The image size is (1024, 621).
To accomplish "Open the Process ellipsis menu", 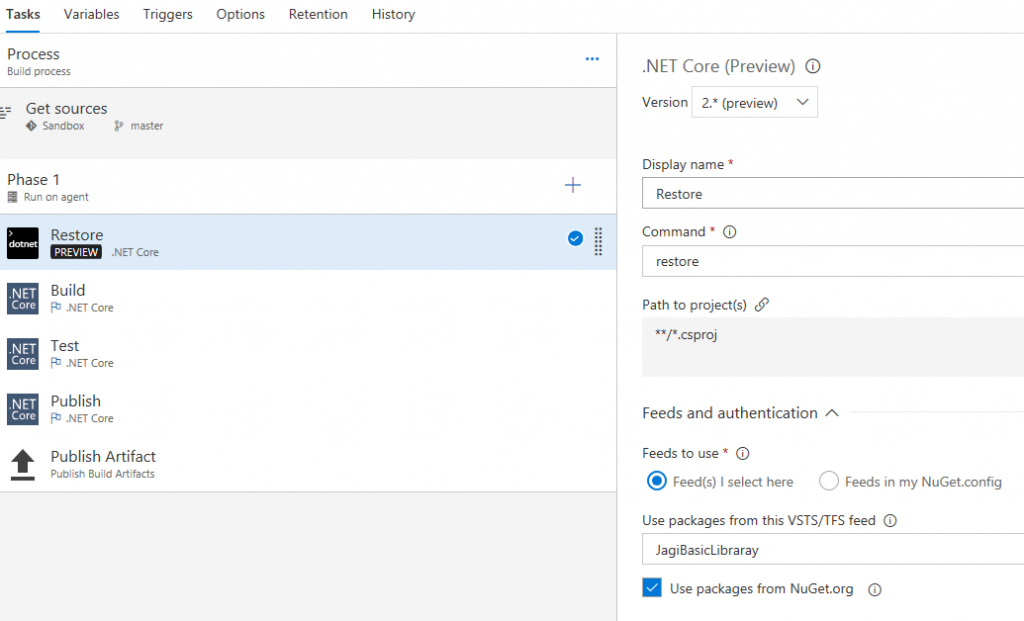I will click(x=592, y=60).
